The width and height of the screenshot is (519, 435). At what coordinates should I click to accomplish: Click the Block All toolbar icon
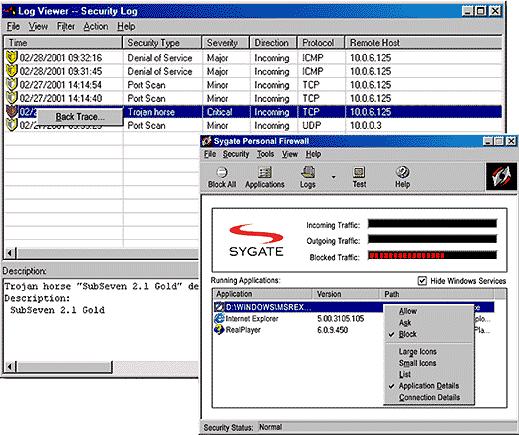click(x=222, y=177)
